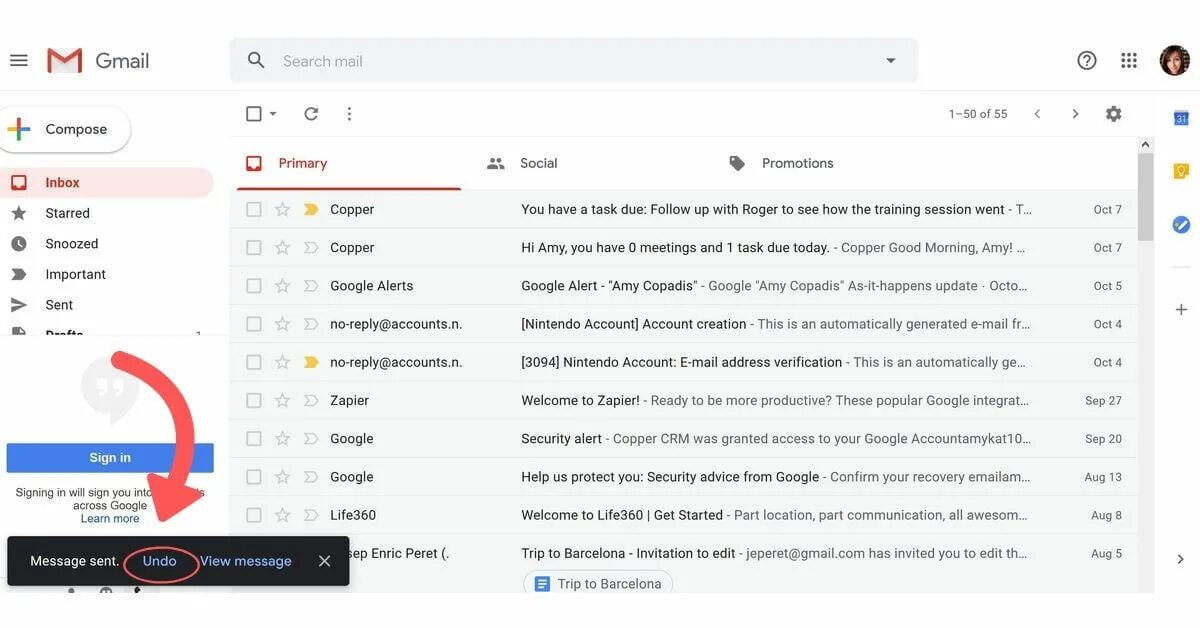
Task: Star the Zapier welcome email
Action: 282,400
